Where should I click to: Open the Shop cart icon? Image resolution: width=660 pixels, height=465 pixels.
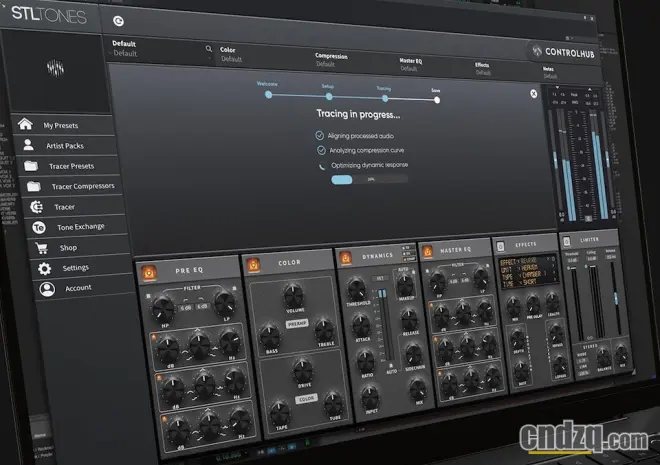[40, 247]
